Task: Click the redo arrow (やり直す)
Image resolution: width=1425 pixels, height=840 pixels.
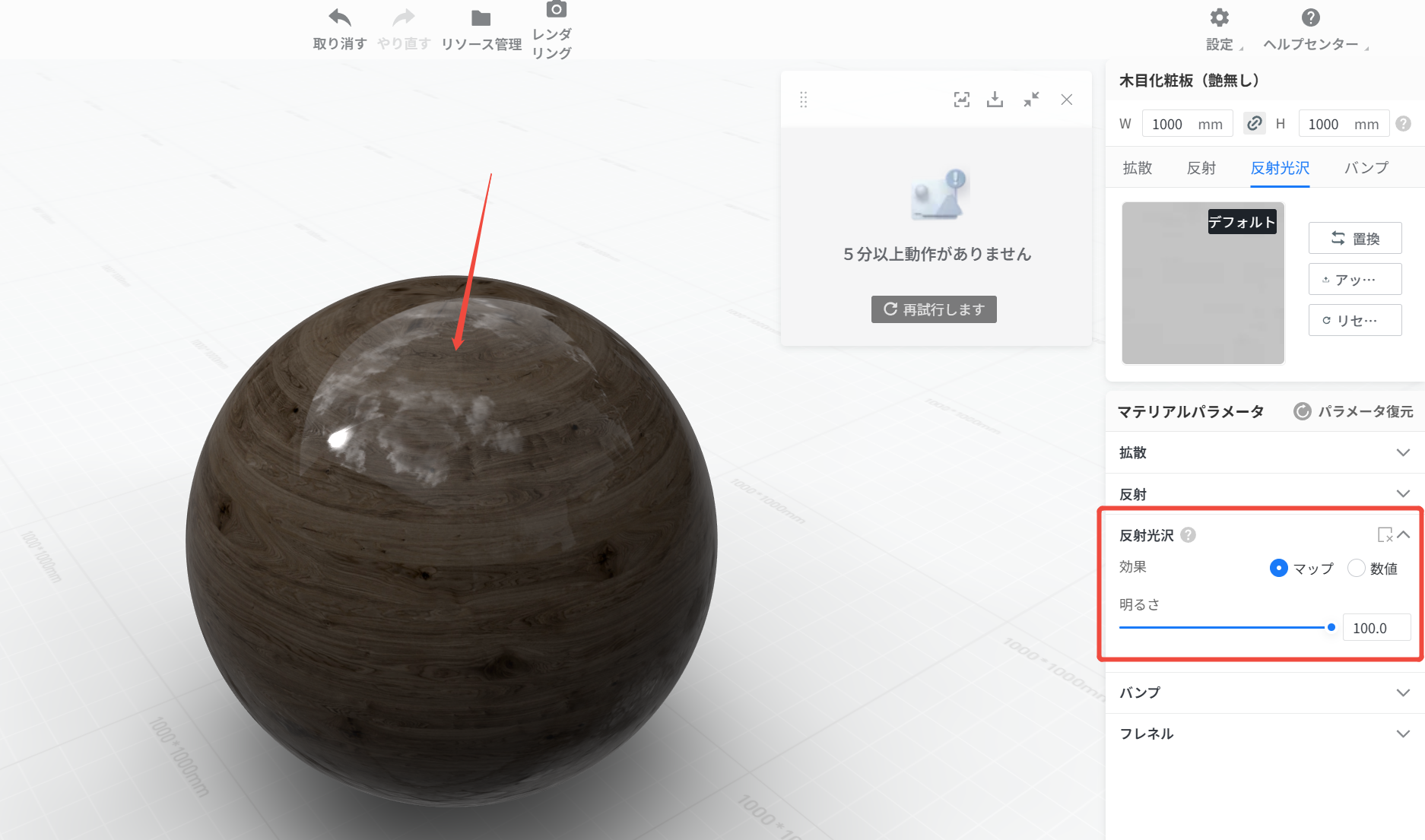Action: pyautogui.click(x=404, y=17)
